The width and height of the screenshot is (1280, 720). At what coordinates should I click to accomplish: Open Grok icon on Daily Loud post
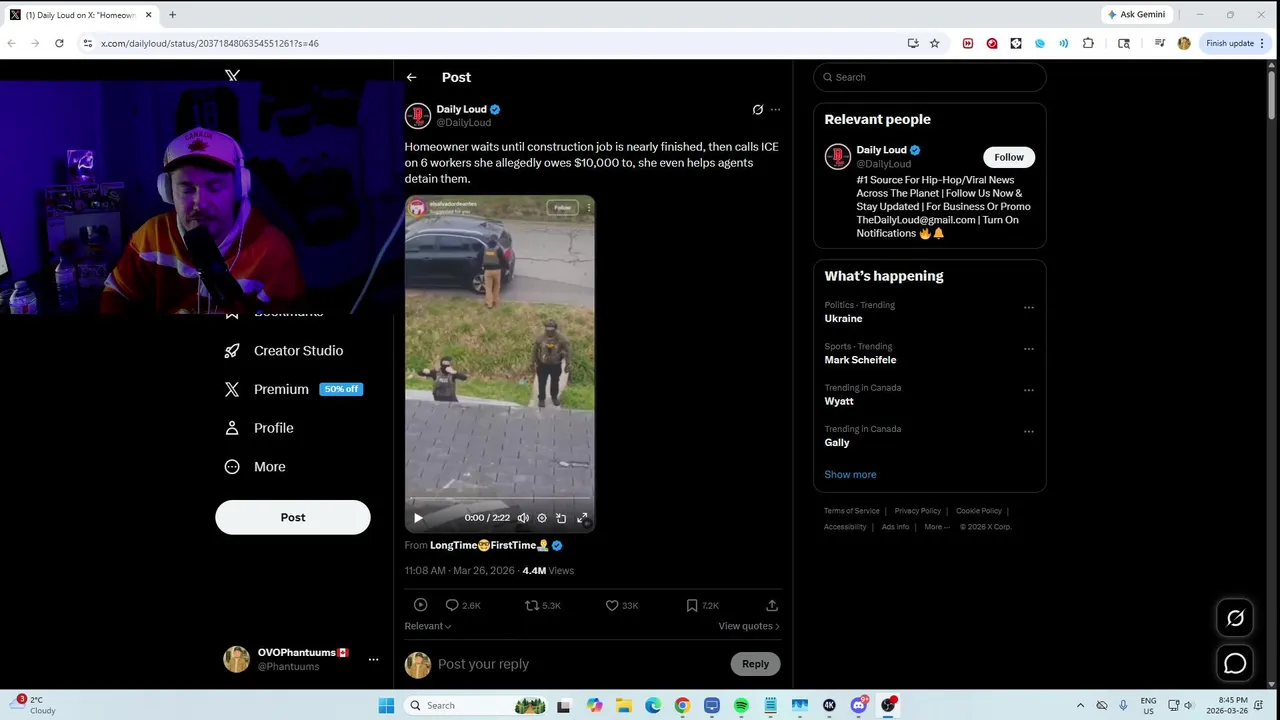point(758,109)
